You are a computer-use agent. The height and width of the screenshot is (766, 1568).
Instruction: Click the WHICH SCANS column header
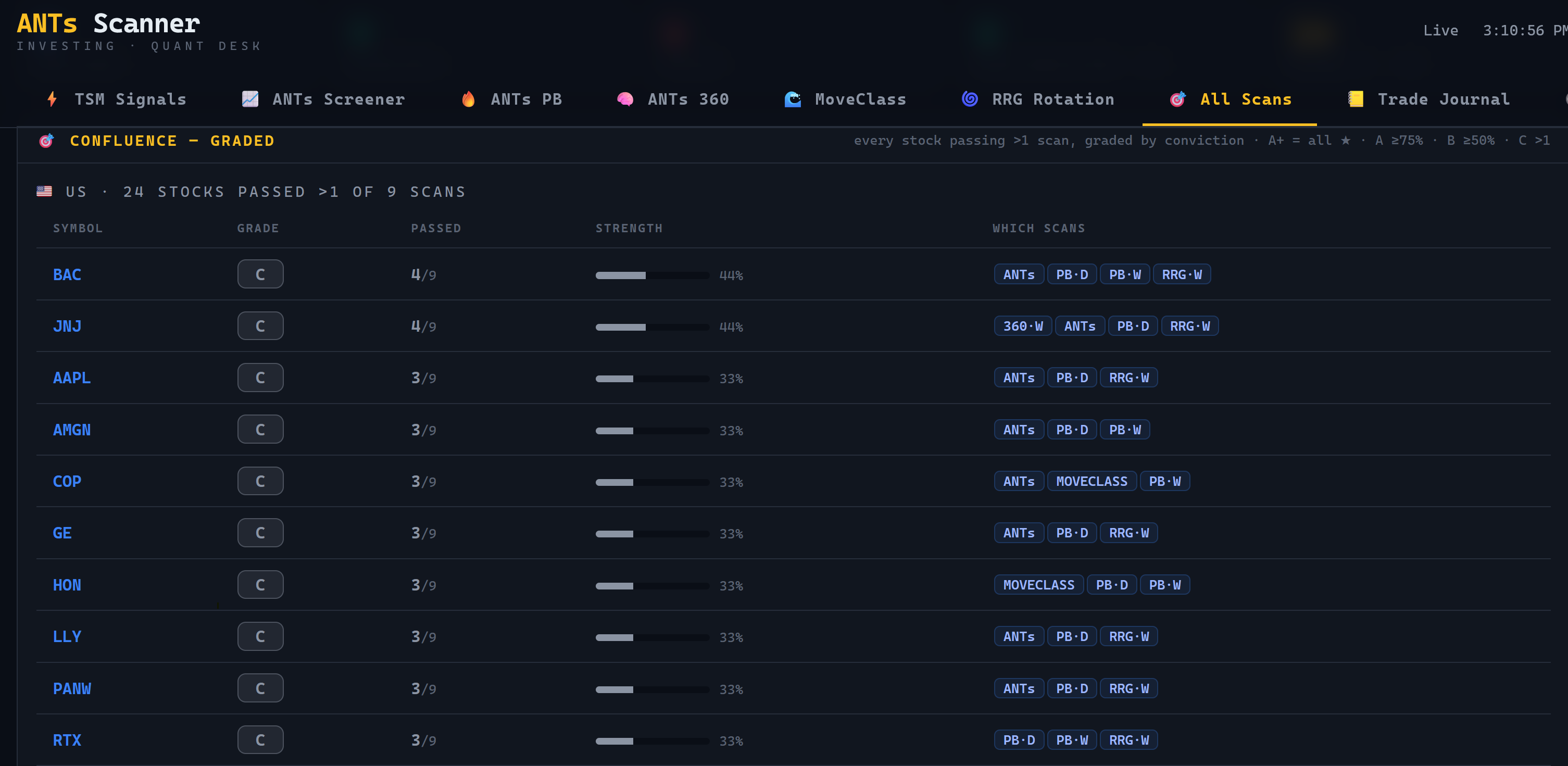click(x=1038, y=228)
